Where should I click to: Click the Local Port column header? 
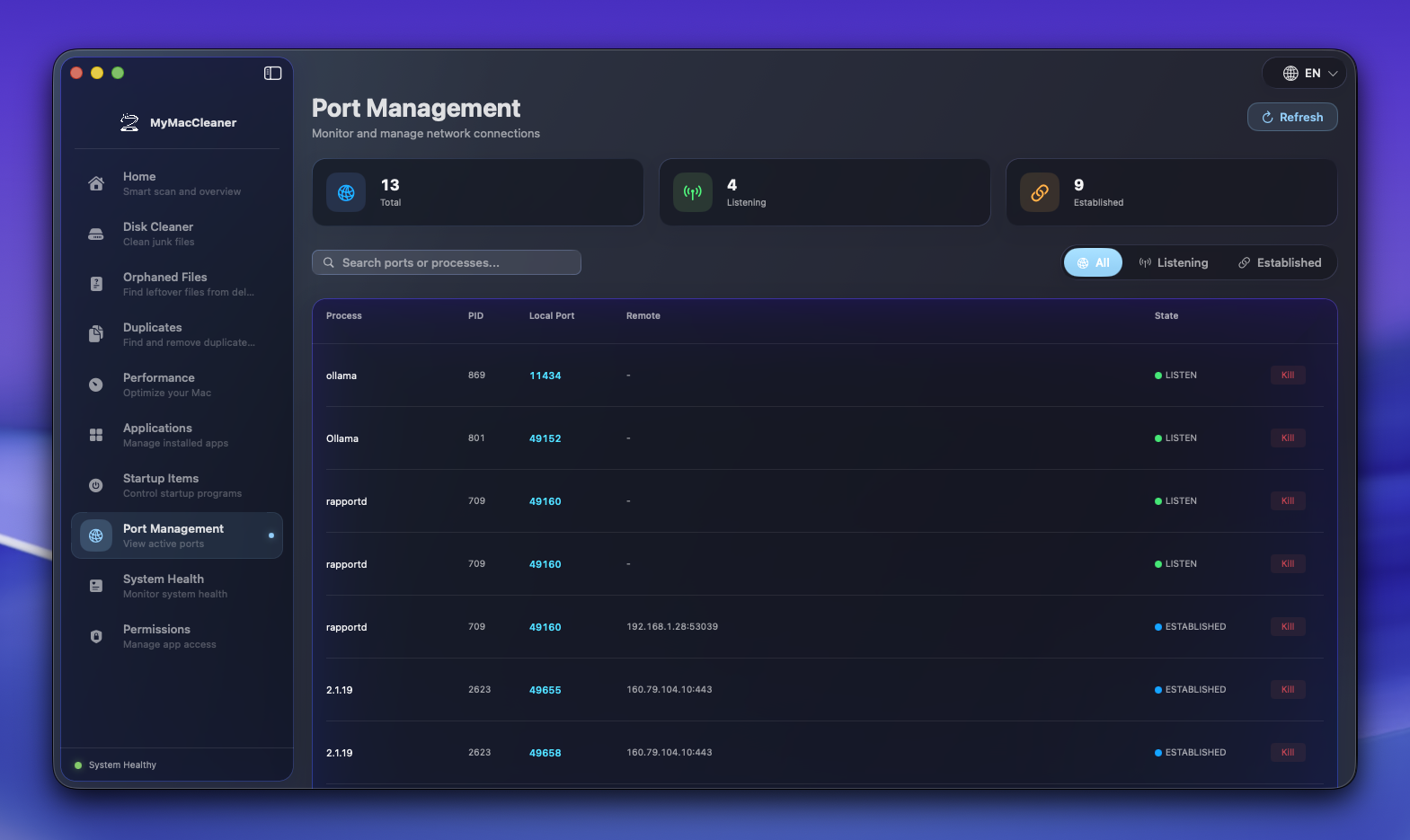coord(552,315)
